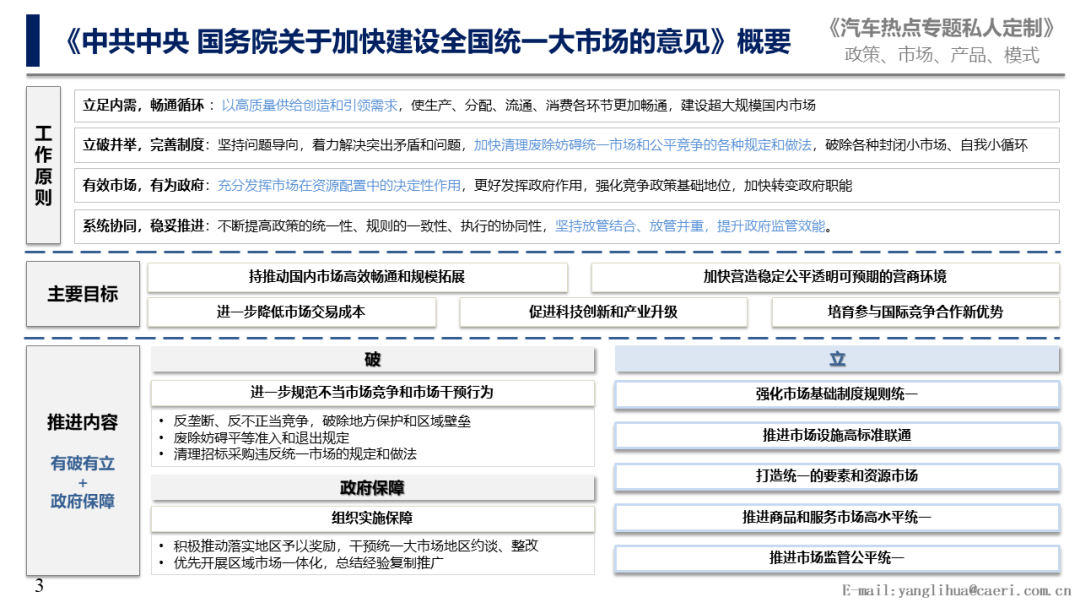Viewport: 1080px width, 608px height.
Task: Click the row starting 系统协同，稳妥推进
Action: [x=566, y=226]
